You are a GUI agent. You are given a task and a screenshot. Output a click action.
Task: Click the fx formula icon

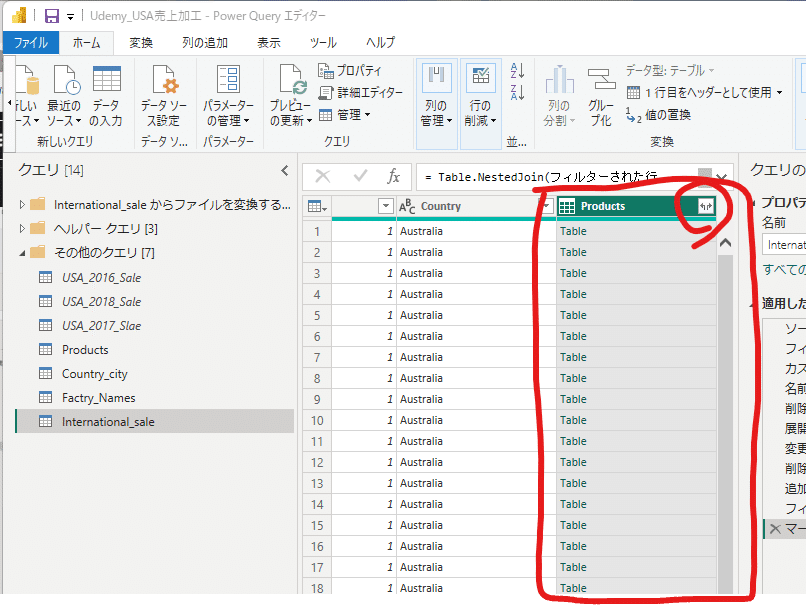pyautogui.click(x=393, y=177)
